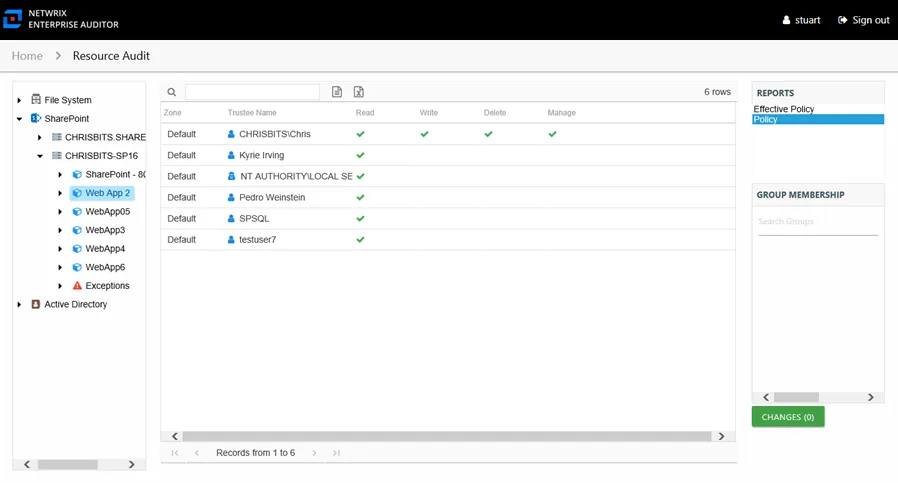Image resolution: width=898 pixels, height=483 pixels.
Task: Click the reports panel horizontal scrollbar thumb
Action: coord(796,397)
